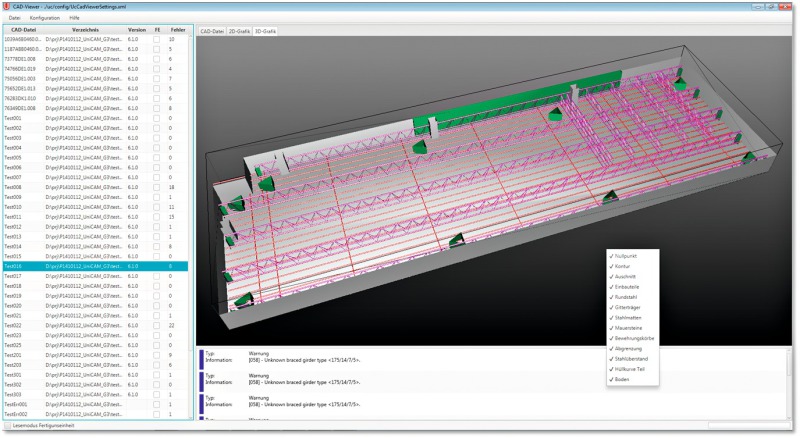Select the highlighted Test016 row

[96, 266]
